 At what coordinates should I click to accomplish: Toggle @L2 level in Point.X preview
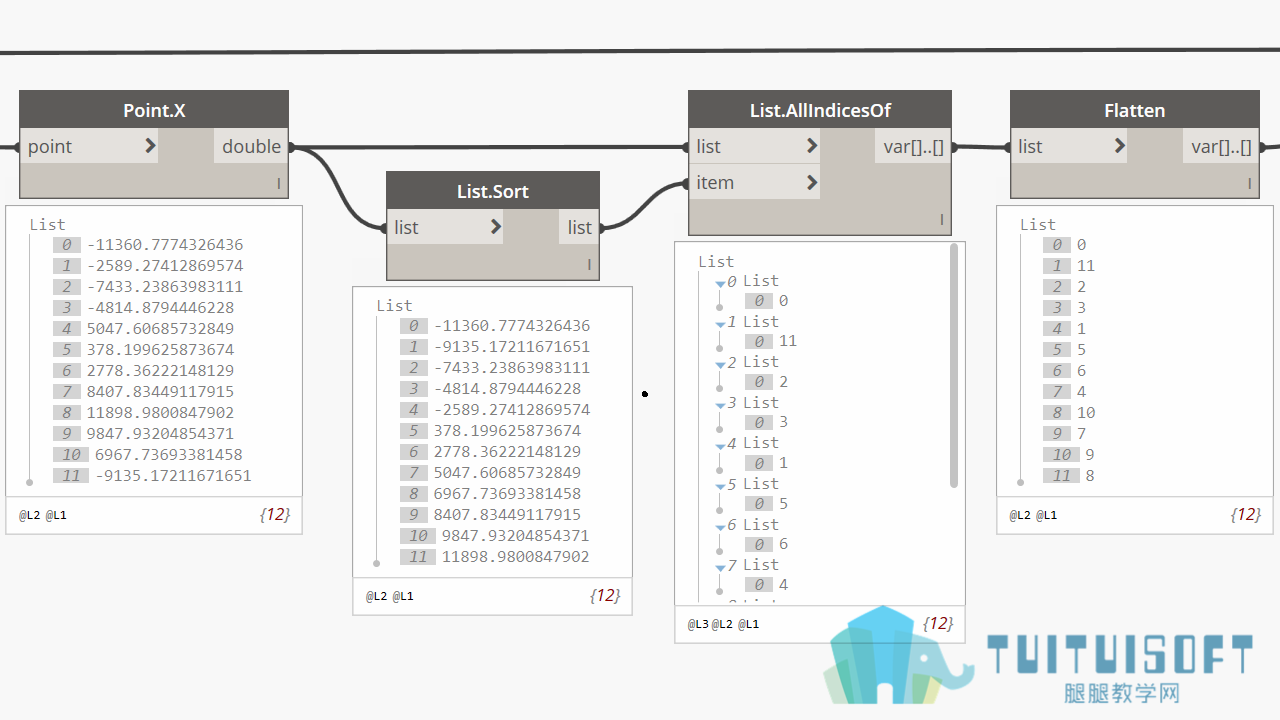(29, 515)
